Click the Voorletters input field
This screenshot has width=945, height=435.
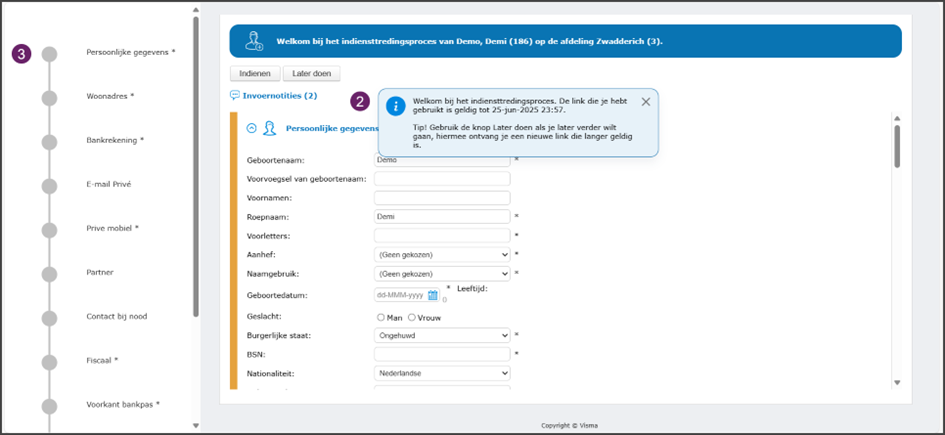442,235
